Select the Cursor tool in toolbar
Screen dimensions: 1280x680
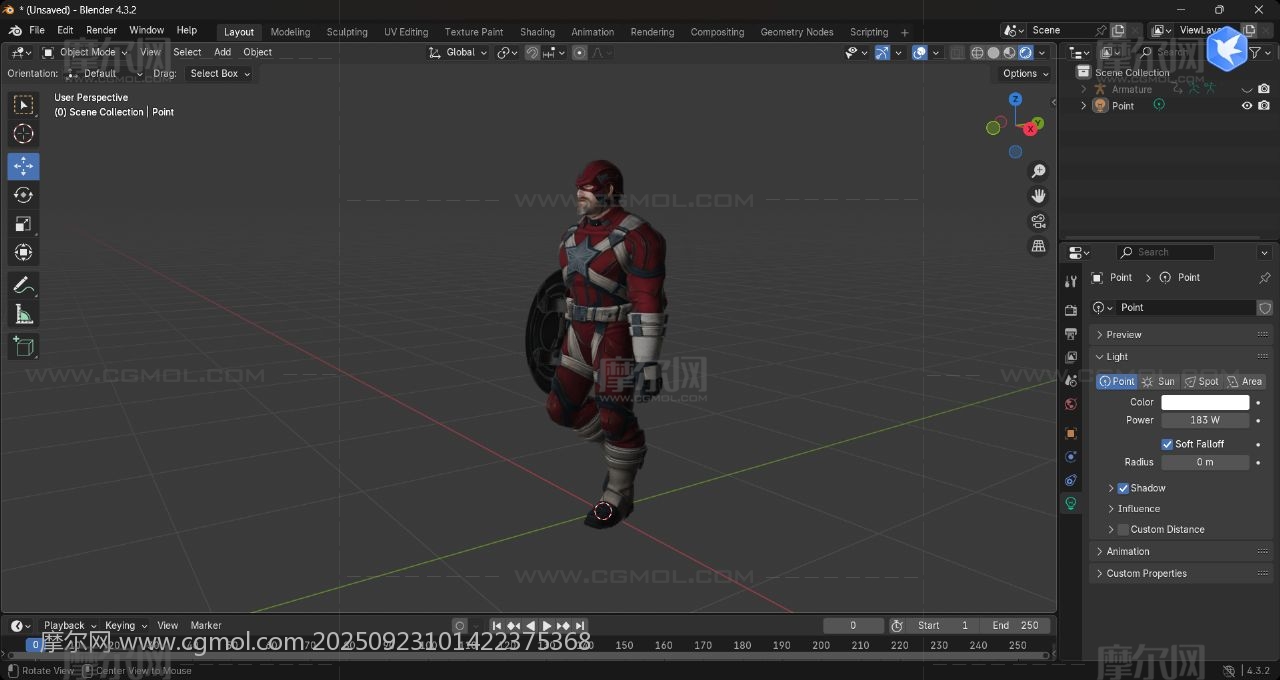24,134
